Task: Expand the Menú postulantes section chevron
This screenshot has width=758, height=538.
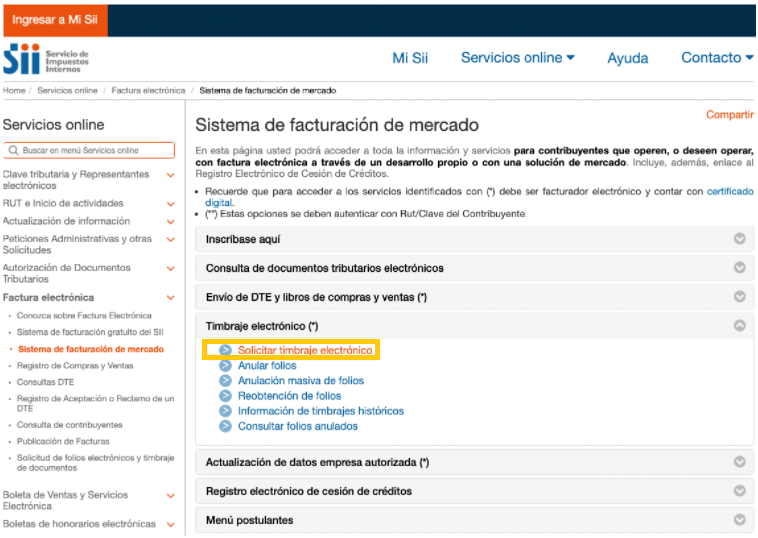Action: click(x=739, y=520)
